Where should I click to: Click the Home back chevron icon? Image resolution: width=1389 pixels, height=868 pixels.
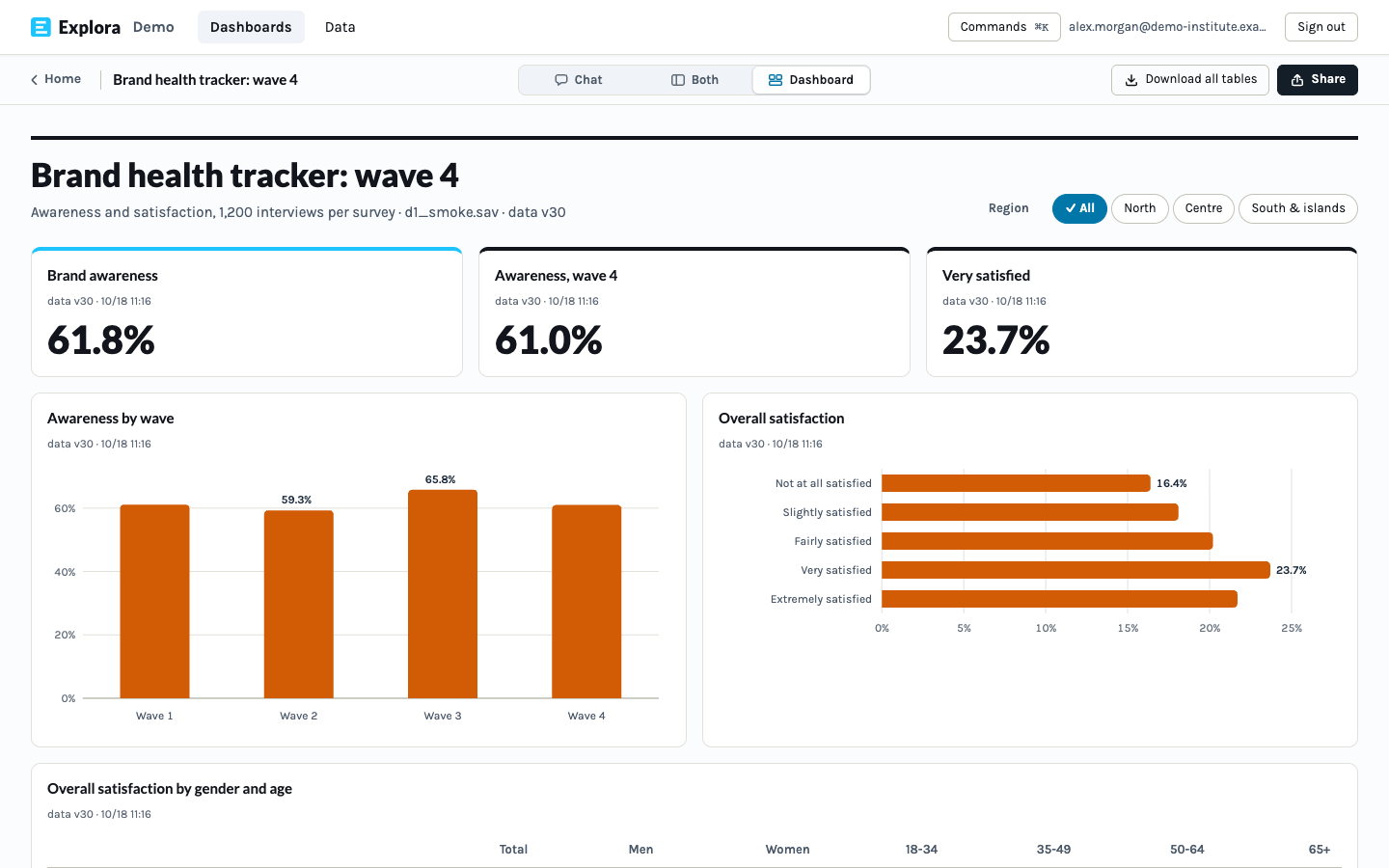(35, 80)
